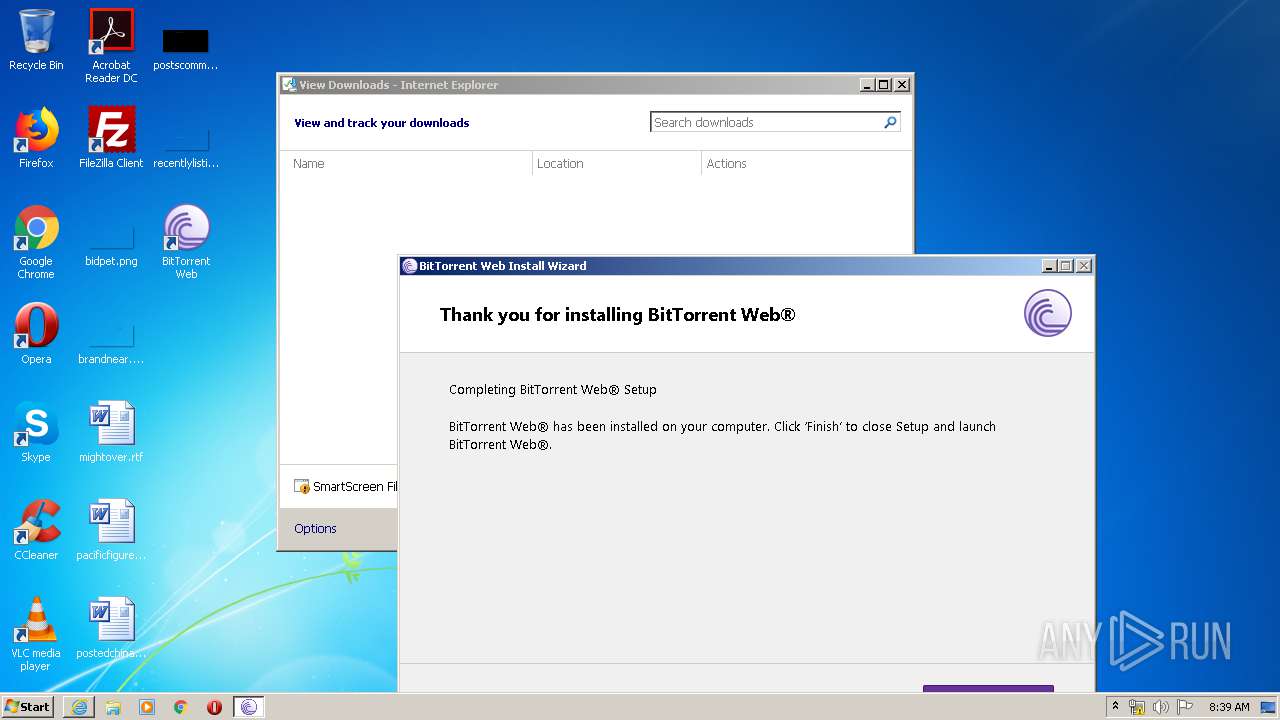Select the BitTorrent Web desktop shortcut
This screenshot has width=1280, height=720.
(x=186, y=242)
